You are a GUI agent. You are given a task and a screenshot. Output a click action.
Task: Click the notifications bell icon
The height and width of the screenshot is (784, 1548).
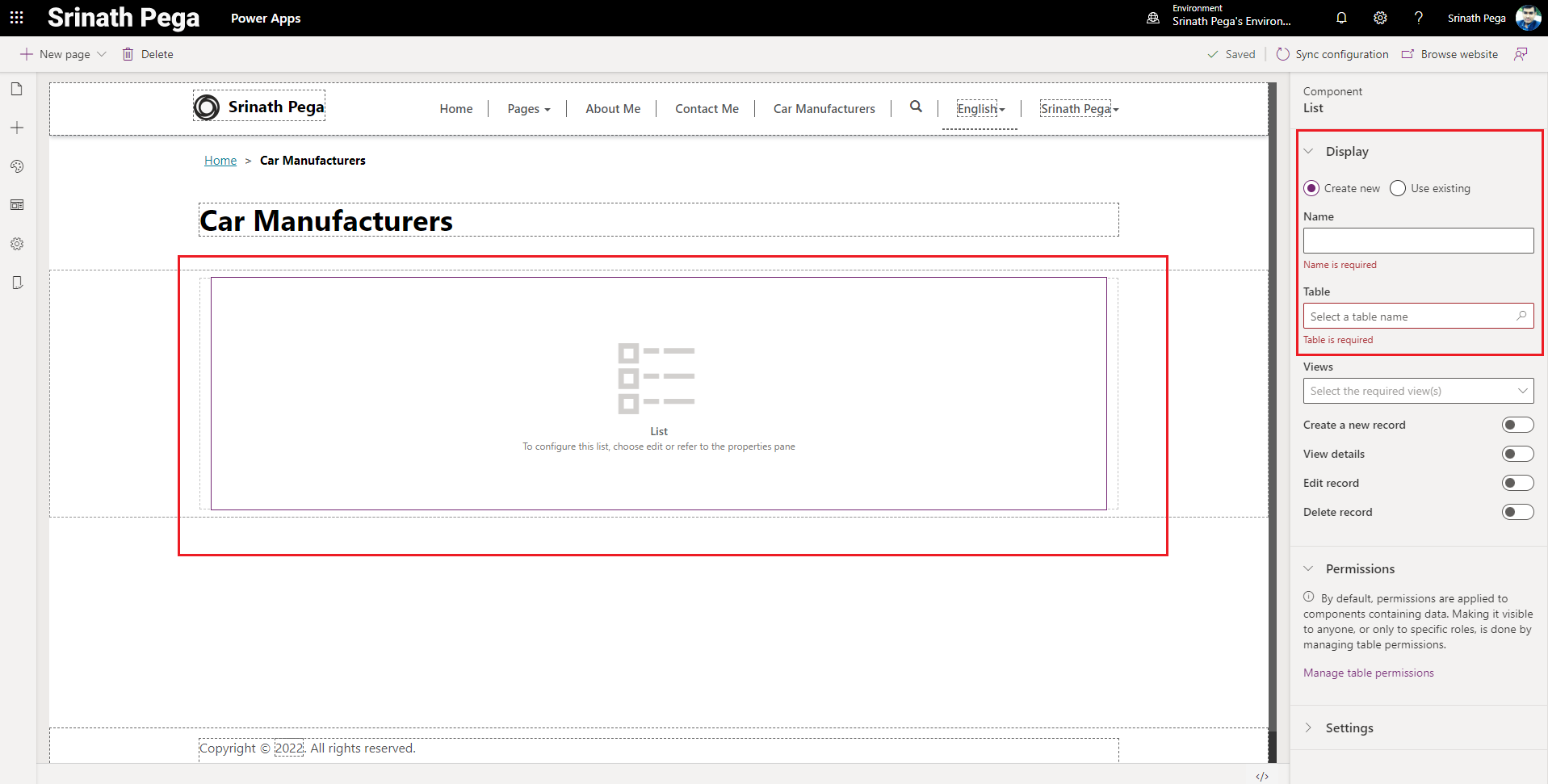1341,18
